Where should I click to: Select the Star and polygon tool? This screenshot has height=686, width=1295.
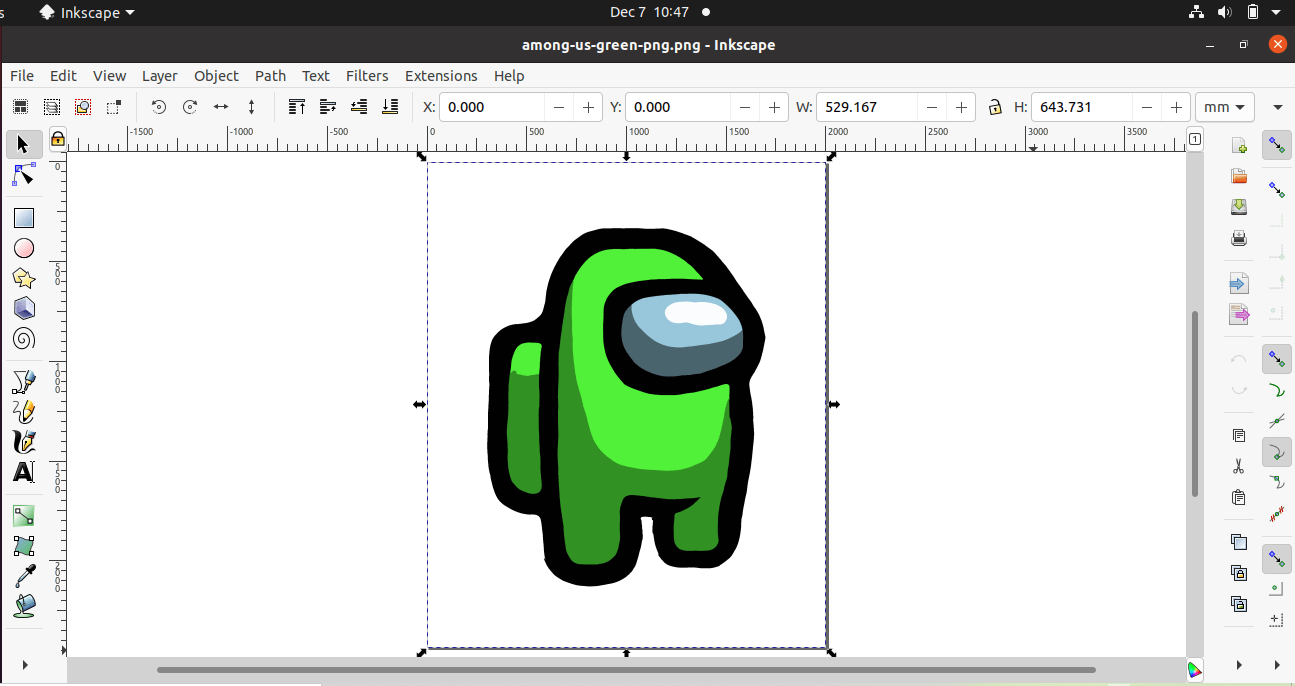tap(24, 278)
